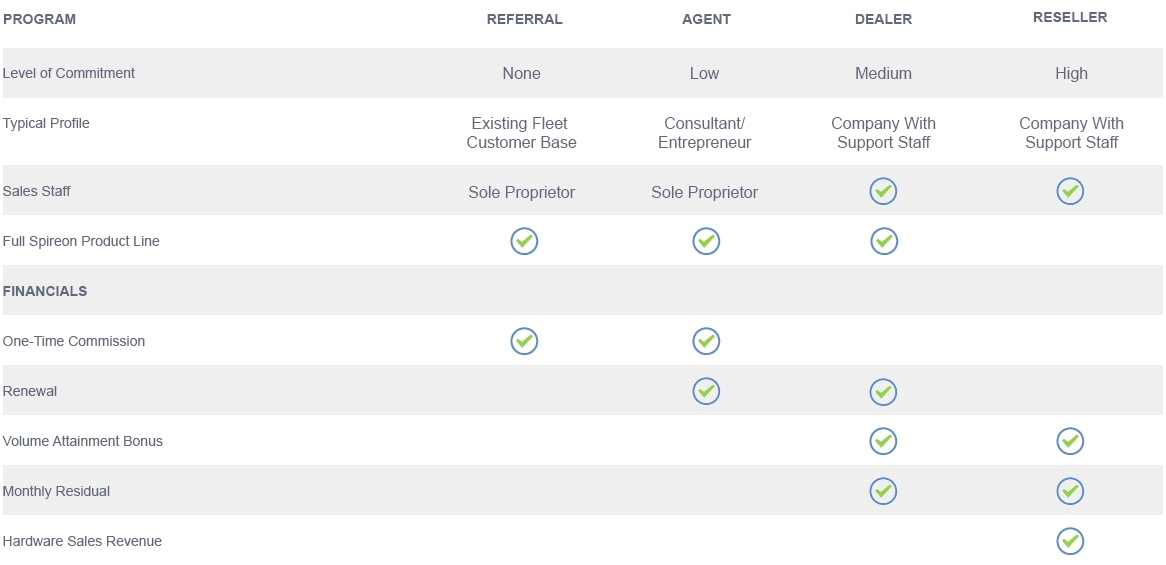Click Dealer checkmark in Renewal row
This screenshot has height=565, width=1166.
(x=883, y=392)
